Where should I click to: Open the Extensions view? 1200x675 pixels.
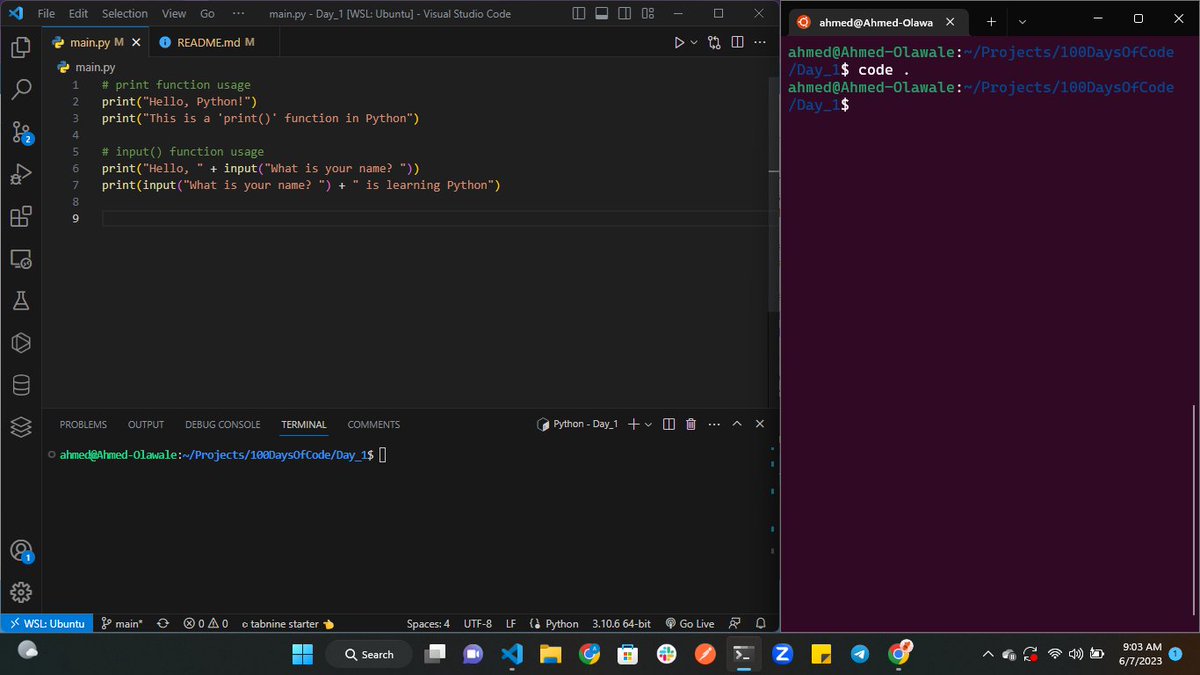[x=21, y=217]
